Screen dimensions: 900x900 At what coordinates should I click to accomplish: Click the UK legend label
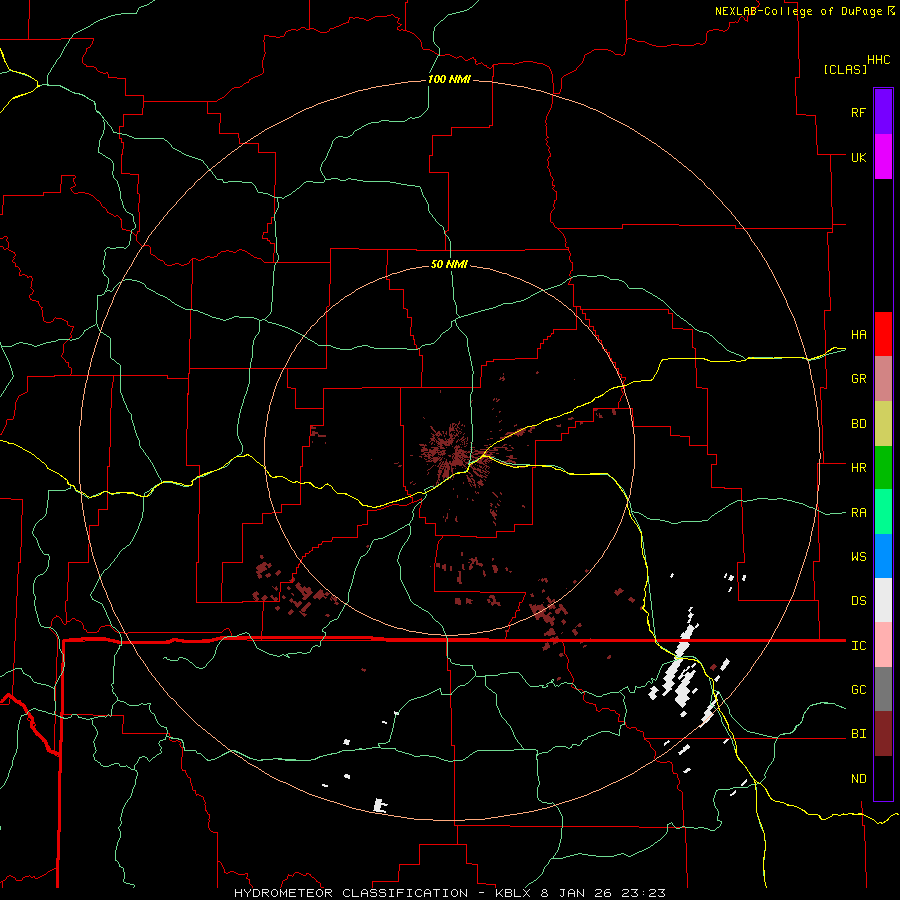pos(859,157)
